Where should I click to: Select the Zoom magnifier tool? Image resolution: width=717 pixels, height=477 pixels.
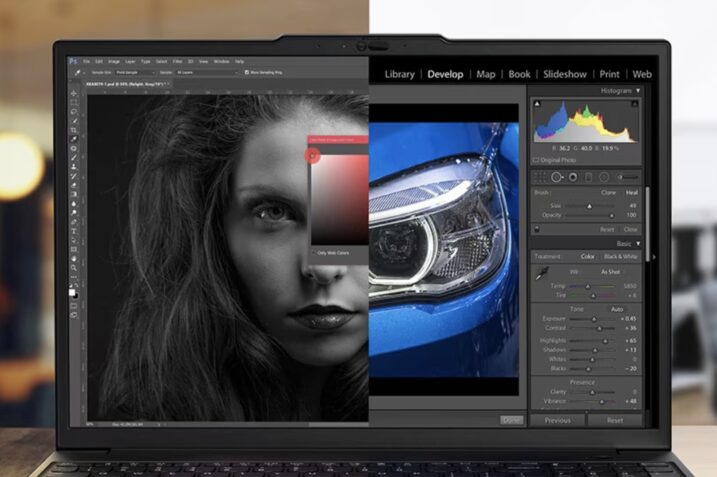(x=74, y=269)
